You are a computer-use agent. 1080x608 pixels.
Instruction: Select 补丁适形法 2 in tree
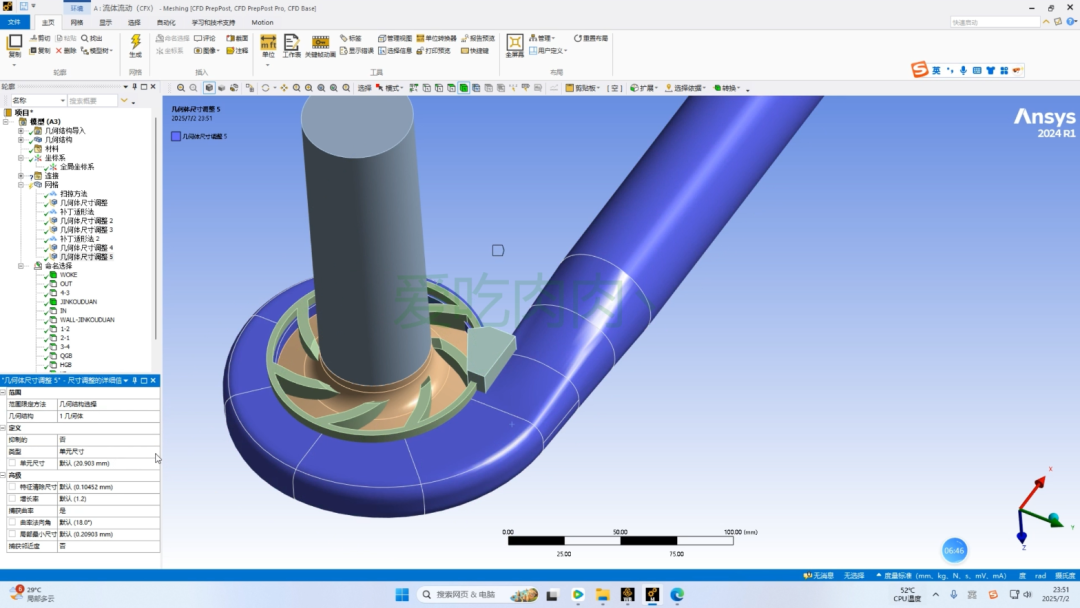pos(79,239)
